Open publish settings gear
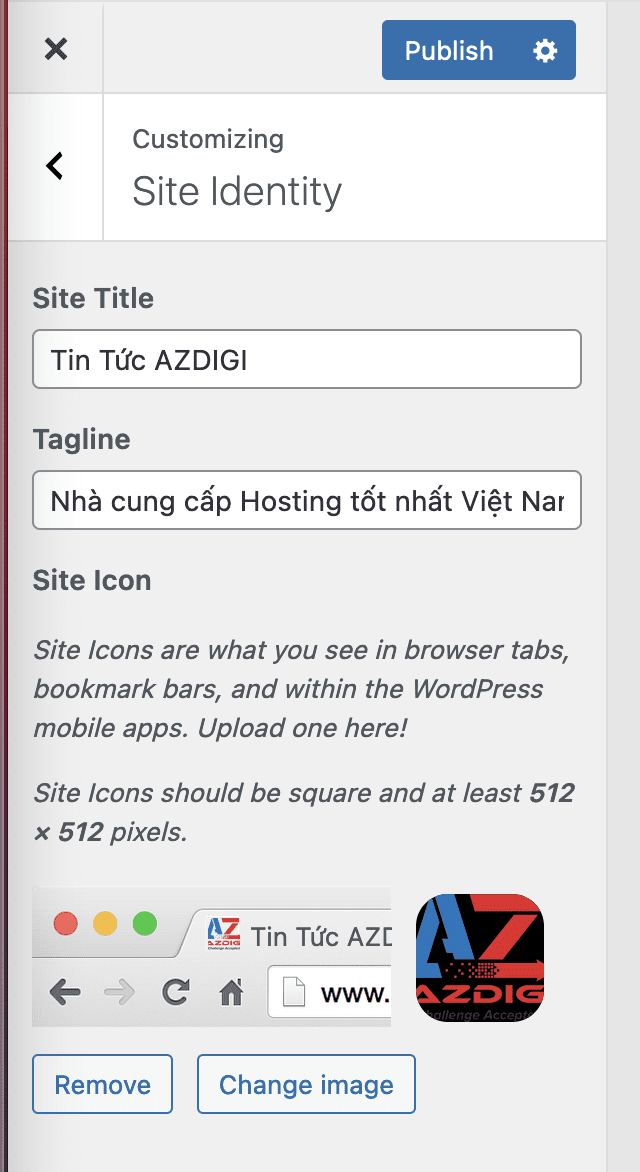The width and height of the screenshot is (640, 1172). click(x=545, y=51)
